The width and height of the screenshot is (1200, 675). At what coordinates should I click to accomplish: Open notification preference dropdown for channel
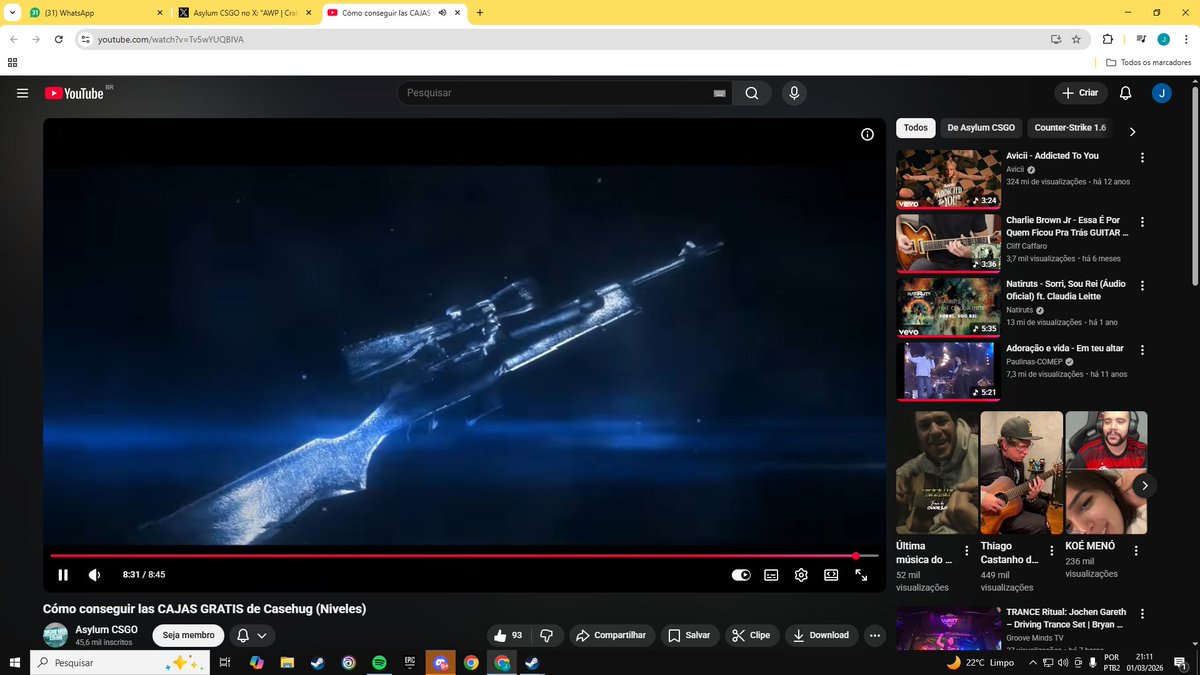tap(252, 635)
